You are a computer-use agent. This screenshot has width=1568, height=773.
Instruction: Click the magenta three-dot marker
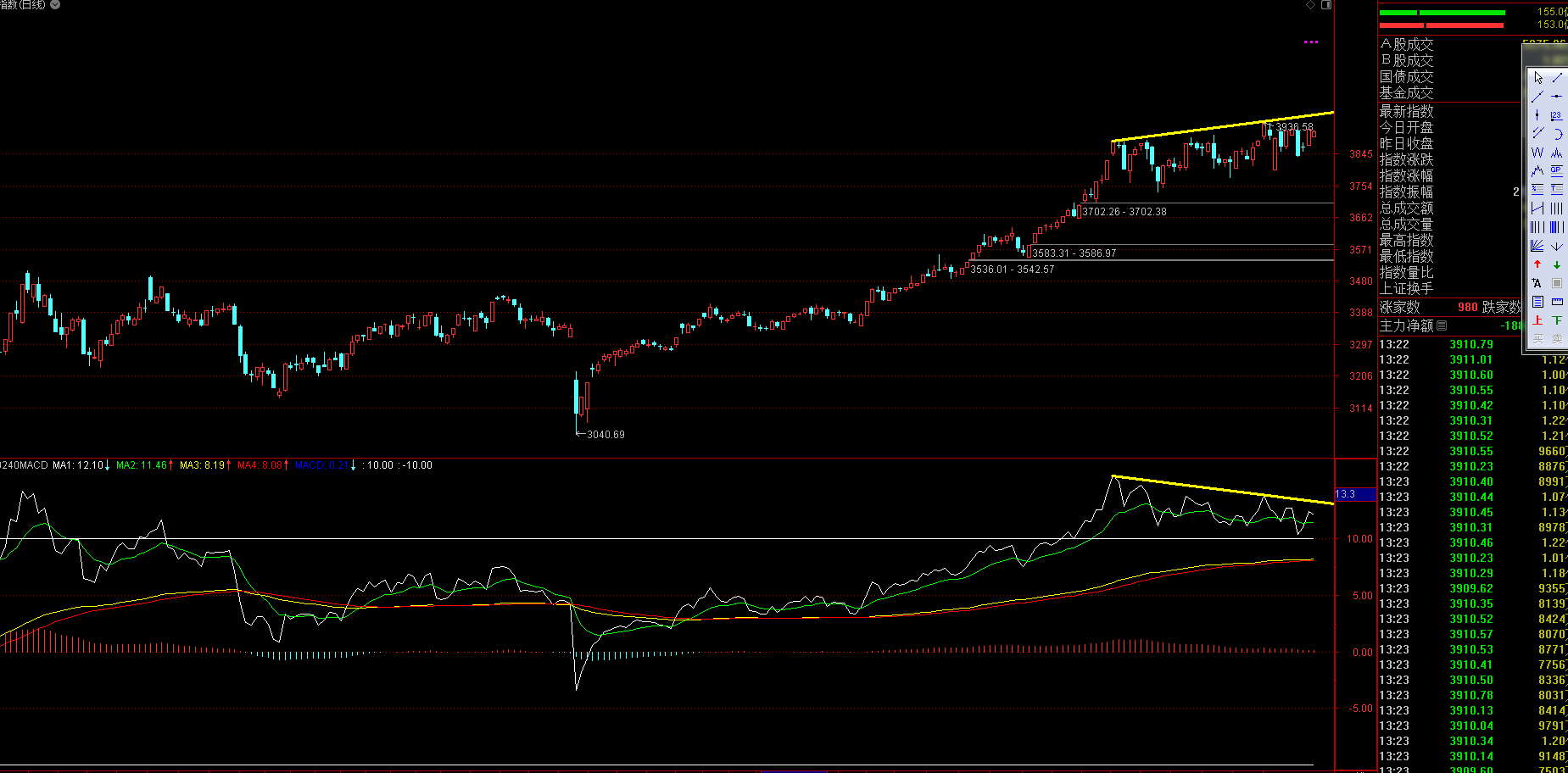pyautogui.click(x=1311, y=42)
